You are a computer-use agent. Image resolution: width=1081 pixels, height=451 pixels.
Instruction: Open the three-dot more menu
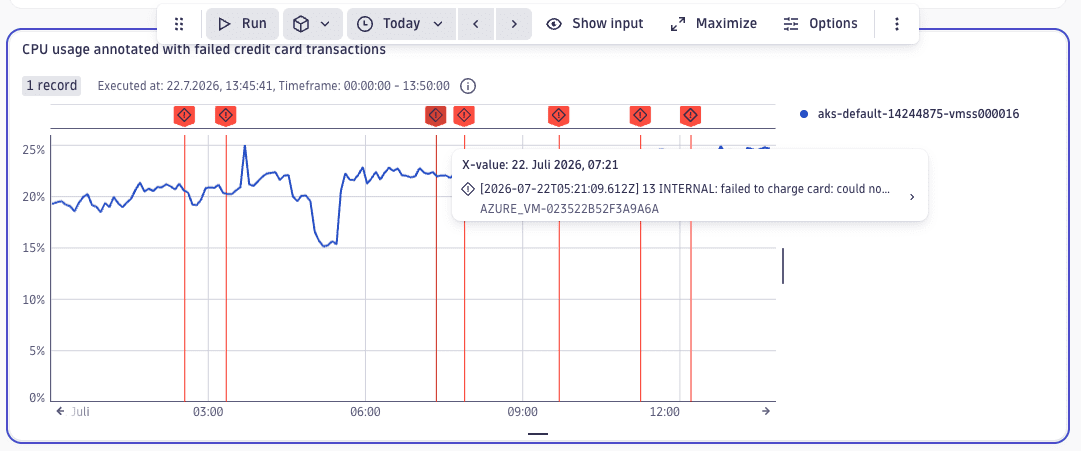(x=897, y=24)
